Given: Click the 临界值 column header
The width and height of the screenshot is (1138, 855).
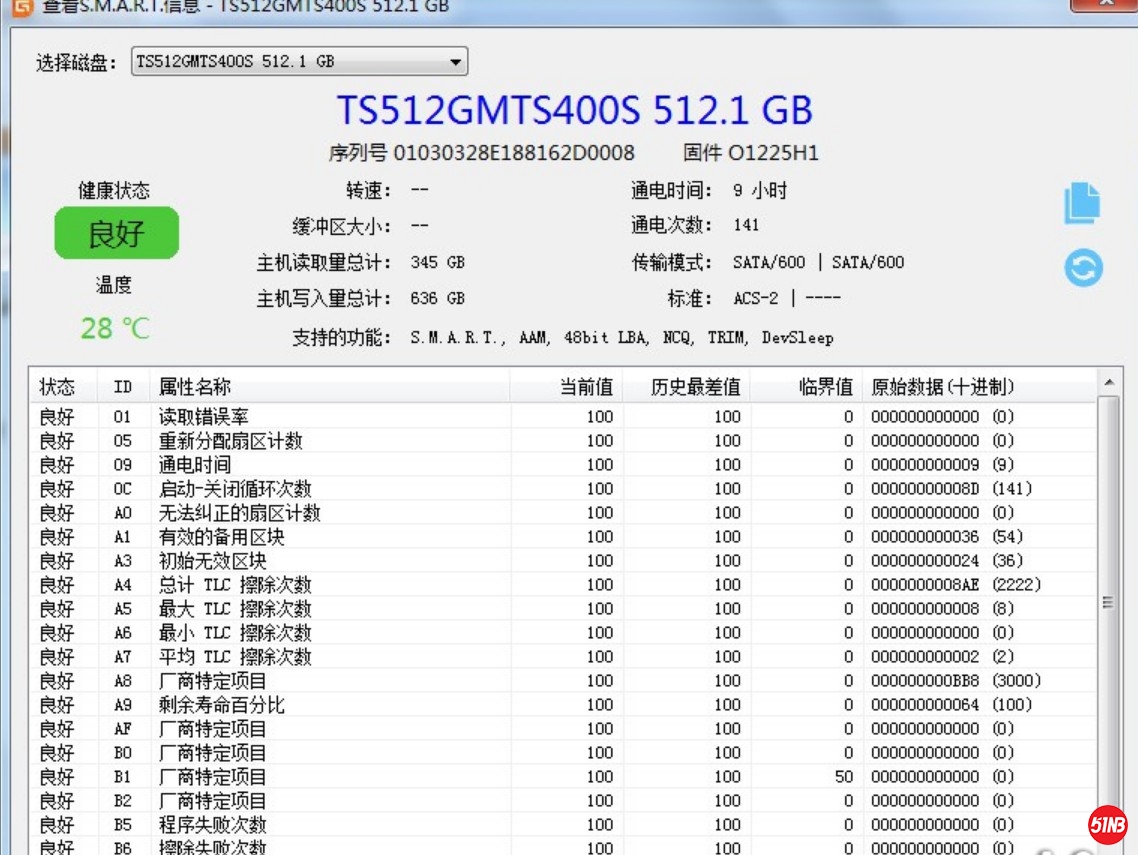Looking at the screenshot, I should pos(825,387).
